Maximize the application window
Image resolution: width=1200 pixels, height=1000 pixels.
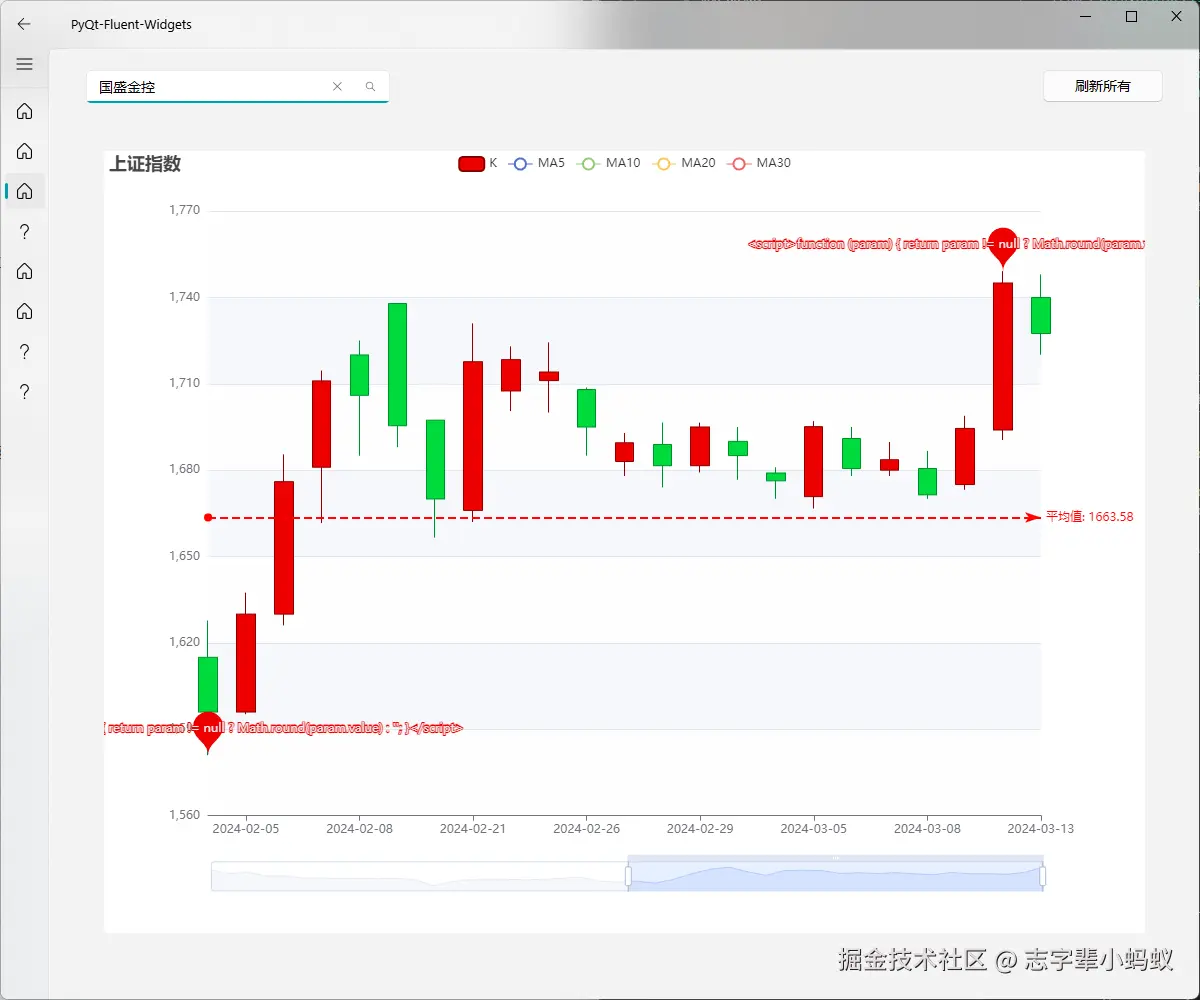pos(1131,17)
